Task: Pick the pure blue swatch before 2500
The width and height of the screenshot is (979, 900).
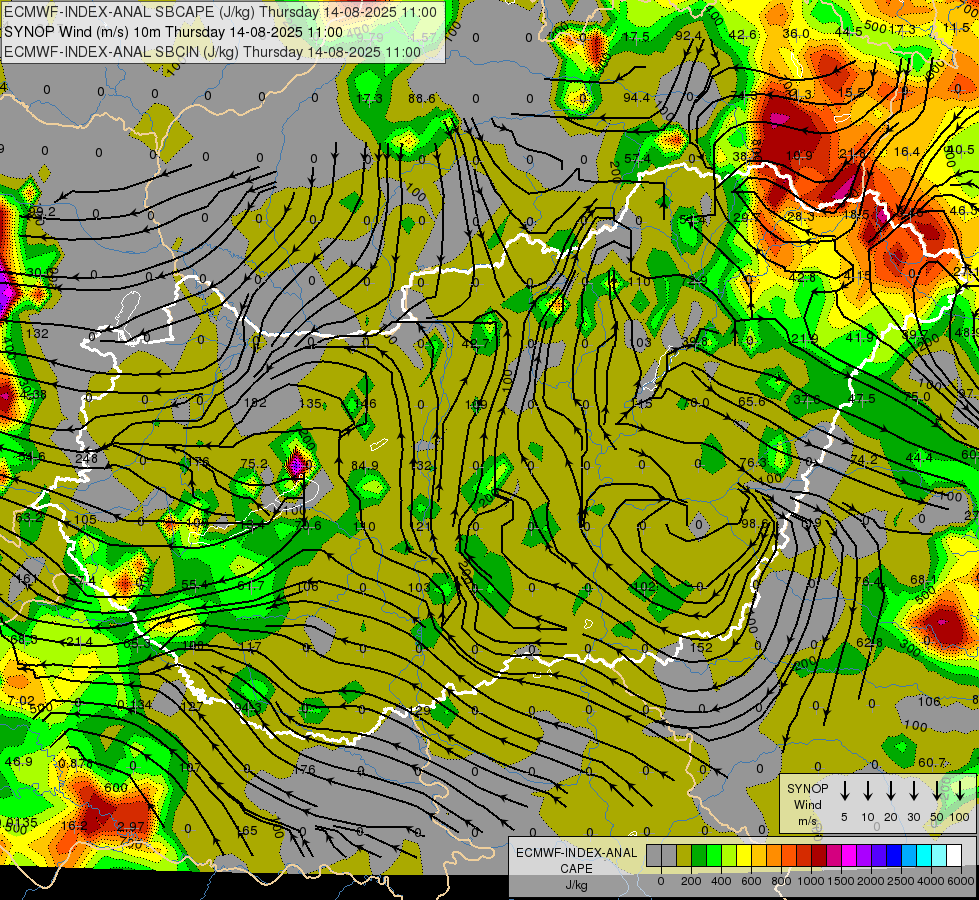Action: point(893,856)
